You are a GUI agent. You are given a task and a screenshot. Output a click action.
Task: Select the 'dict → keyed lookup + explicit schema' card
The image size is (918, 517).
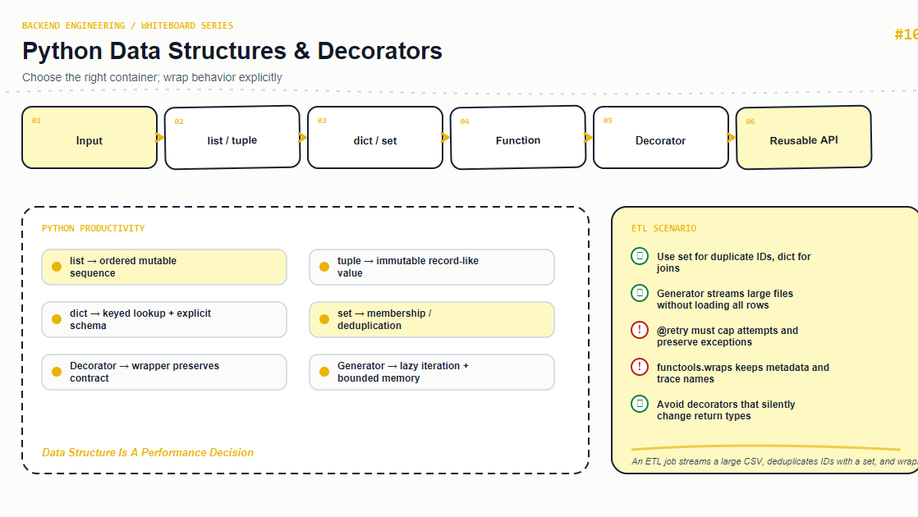(164, 319)
